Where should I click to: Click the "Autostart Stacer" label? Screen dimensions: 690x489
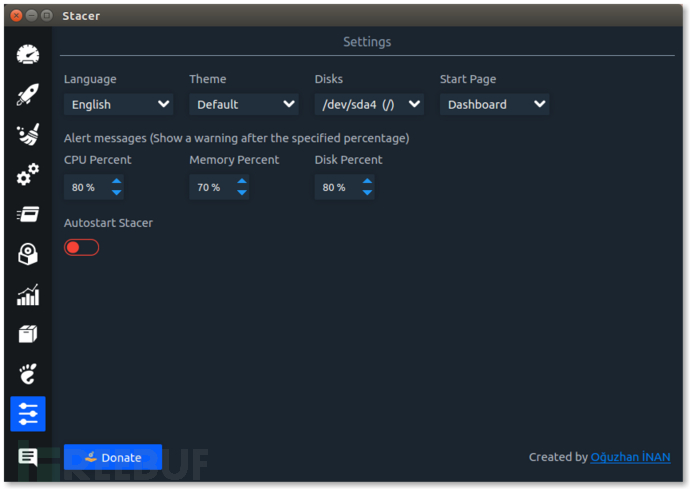[108, 223]
